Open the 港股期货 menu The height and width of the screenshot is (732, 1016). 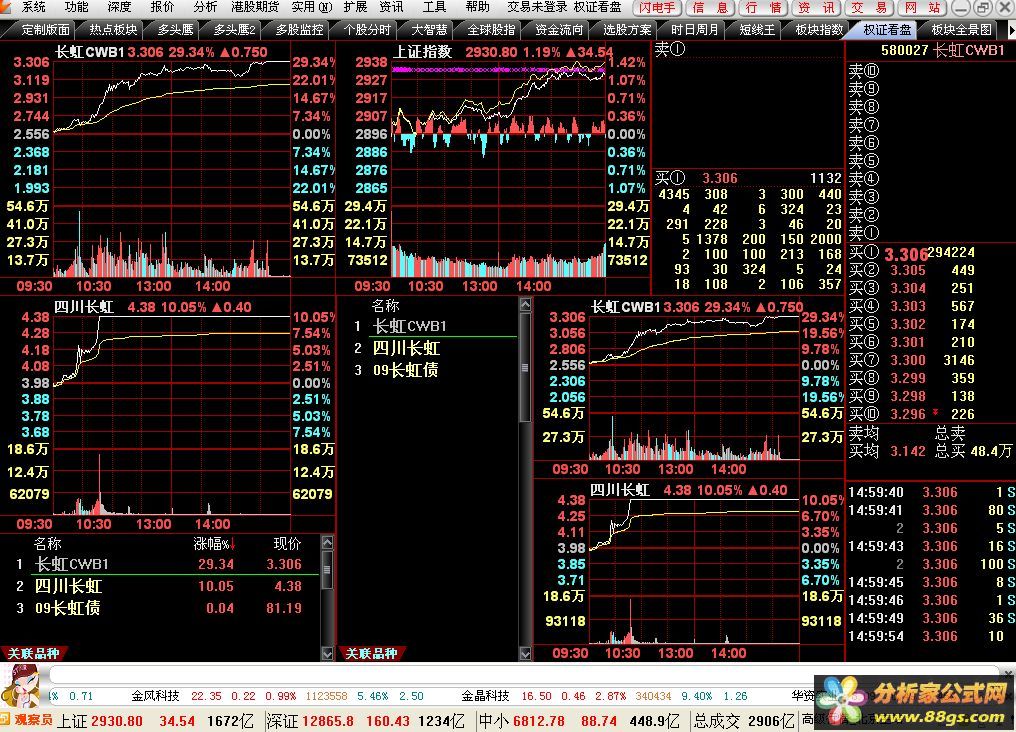[255, 7]
